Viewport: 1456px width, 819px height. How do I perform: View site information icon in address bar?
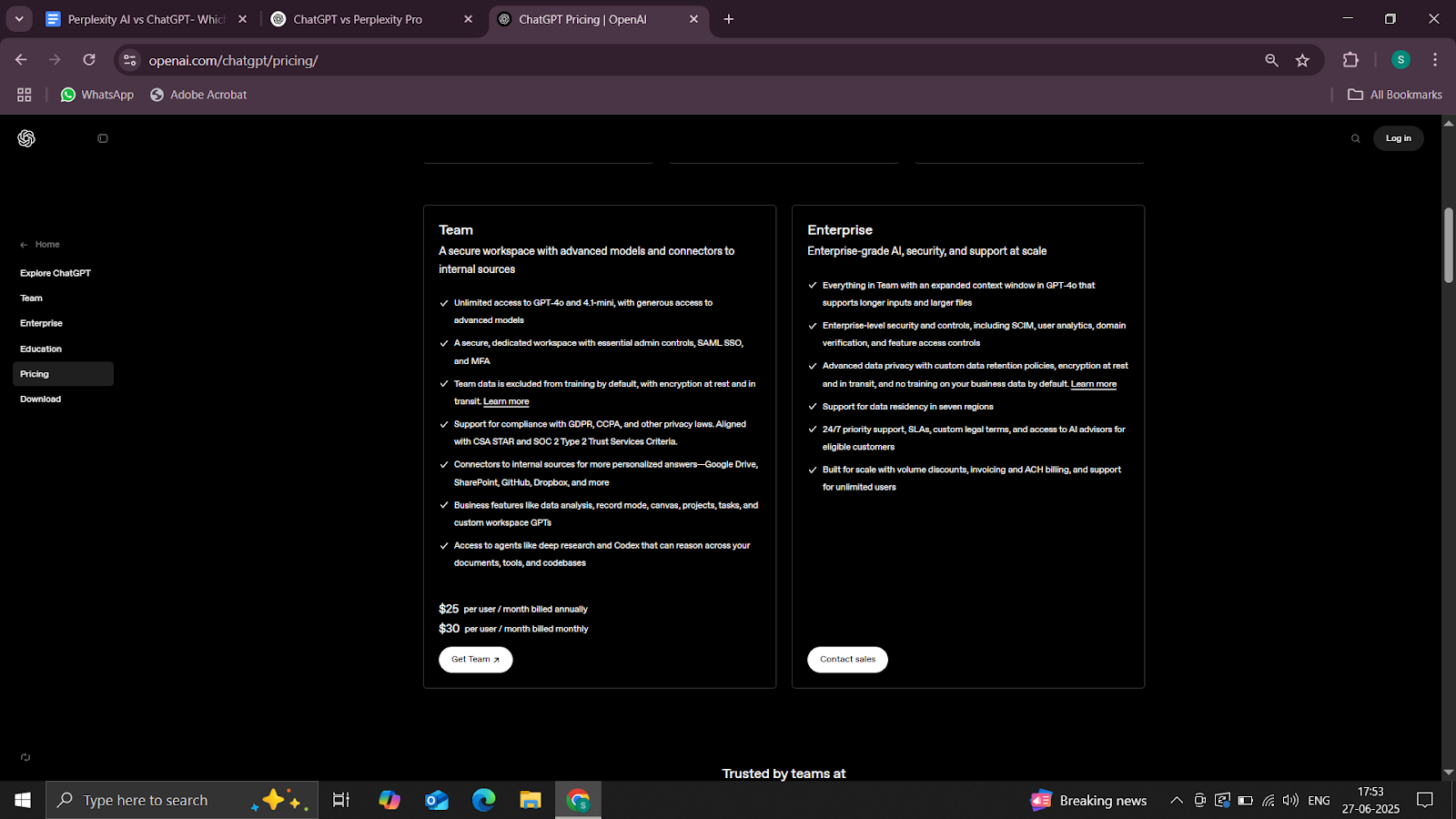(x=130, y=60)
